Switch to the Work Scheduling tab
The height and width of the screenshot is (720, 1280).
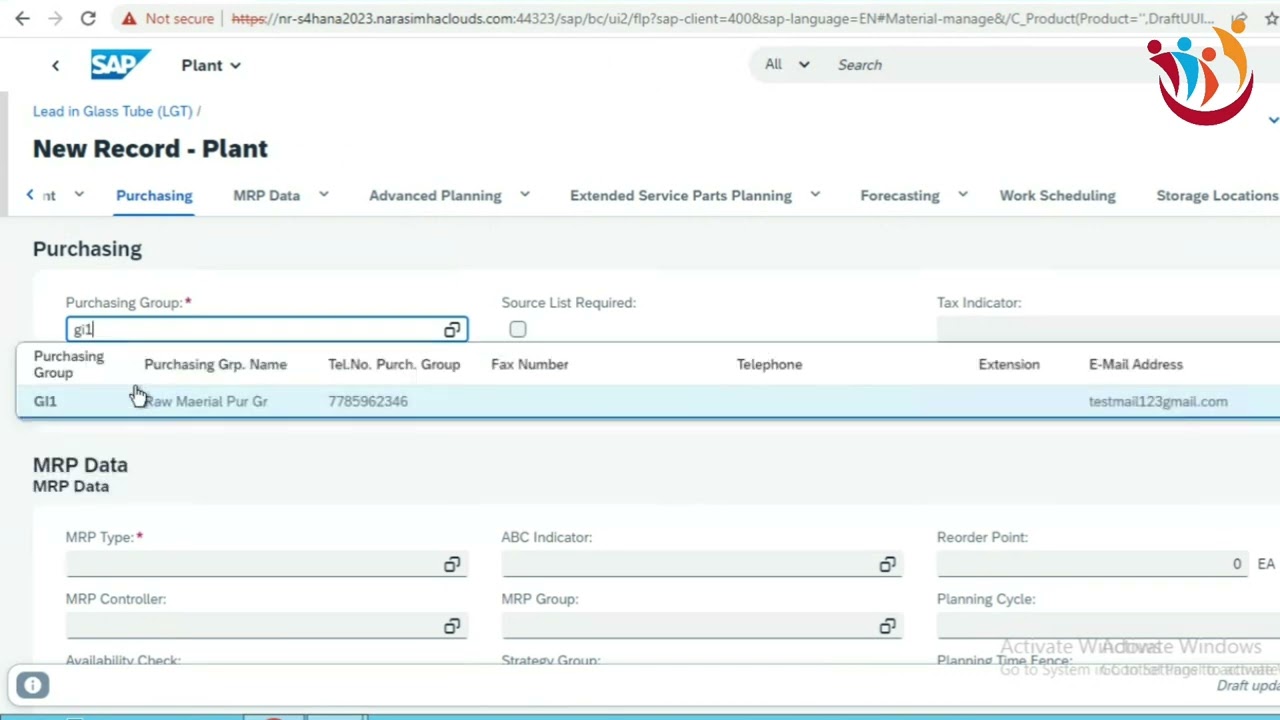tap(1057, 195)
